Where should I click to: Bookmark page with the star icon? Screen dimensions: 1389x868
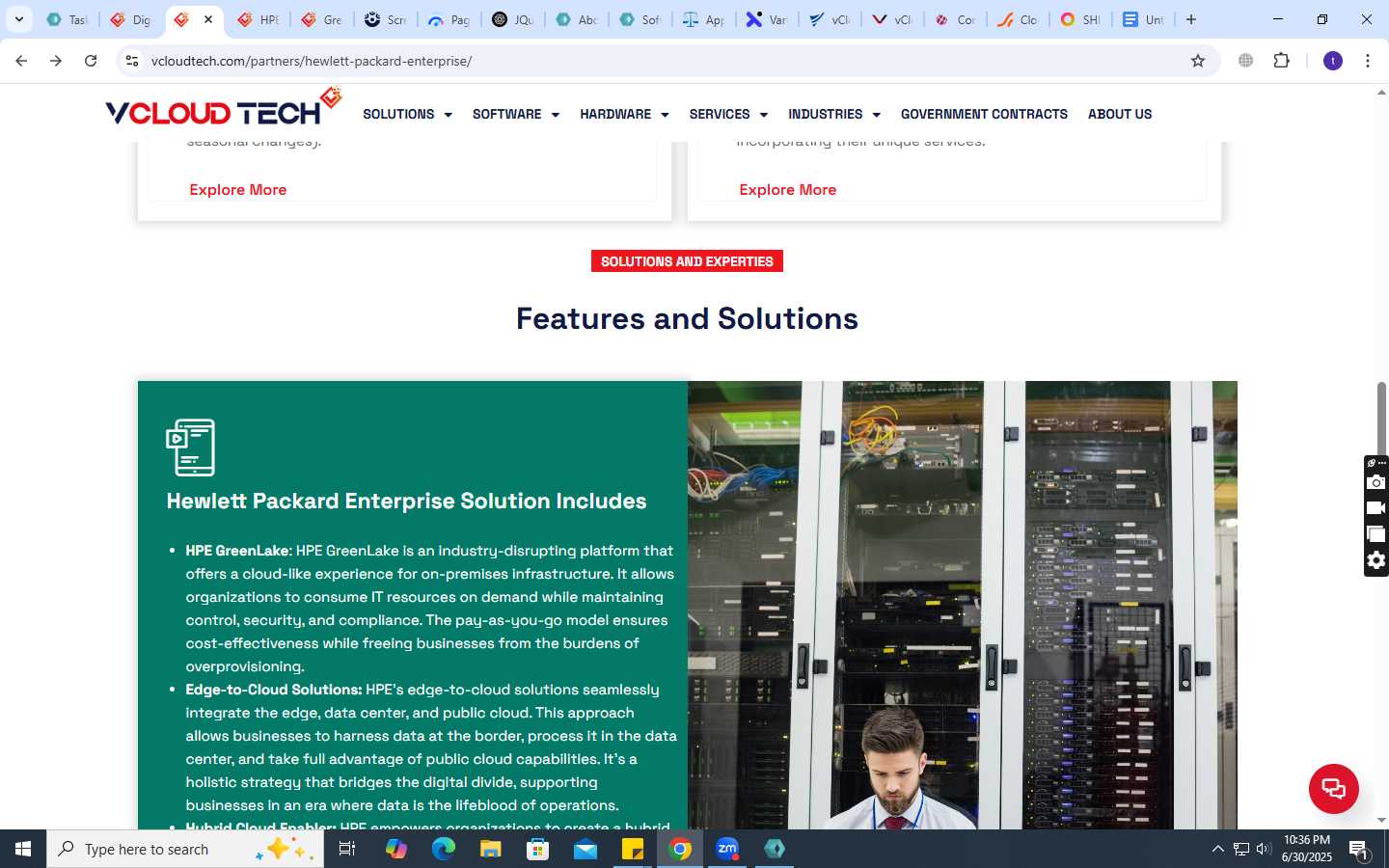coord(1198,61)
